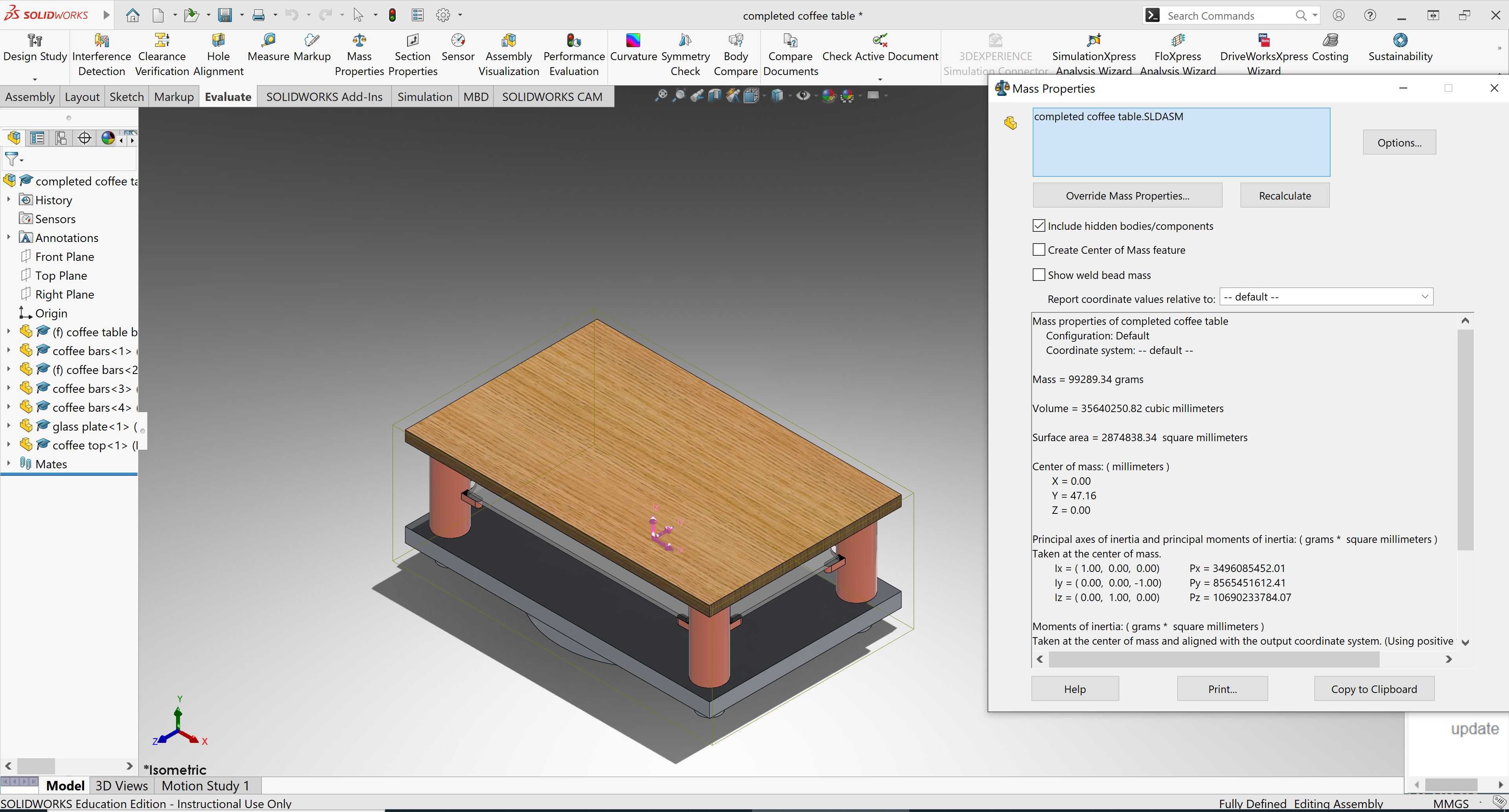Screen dimensions: 1509x812
Task: Run the Symmetry Check tool
Action: [x=685, y=55]
